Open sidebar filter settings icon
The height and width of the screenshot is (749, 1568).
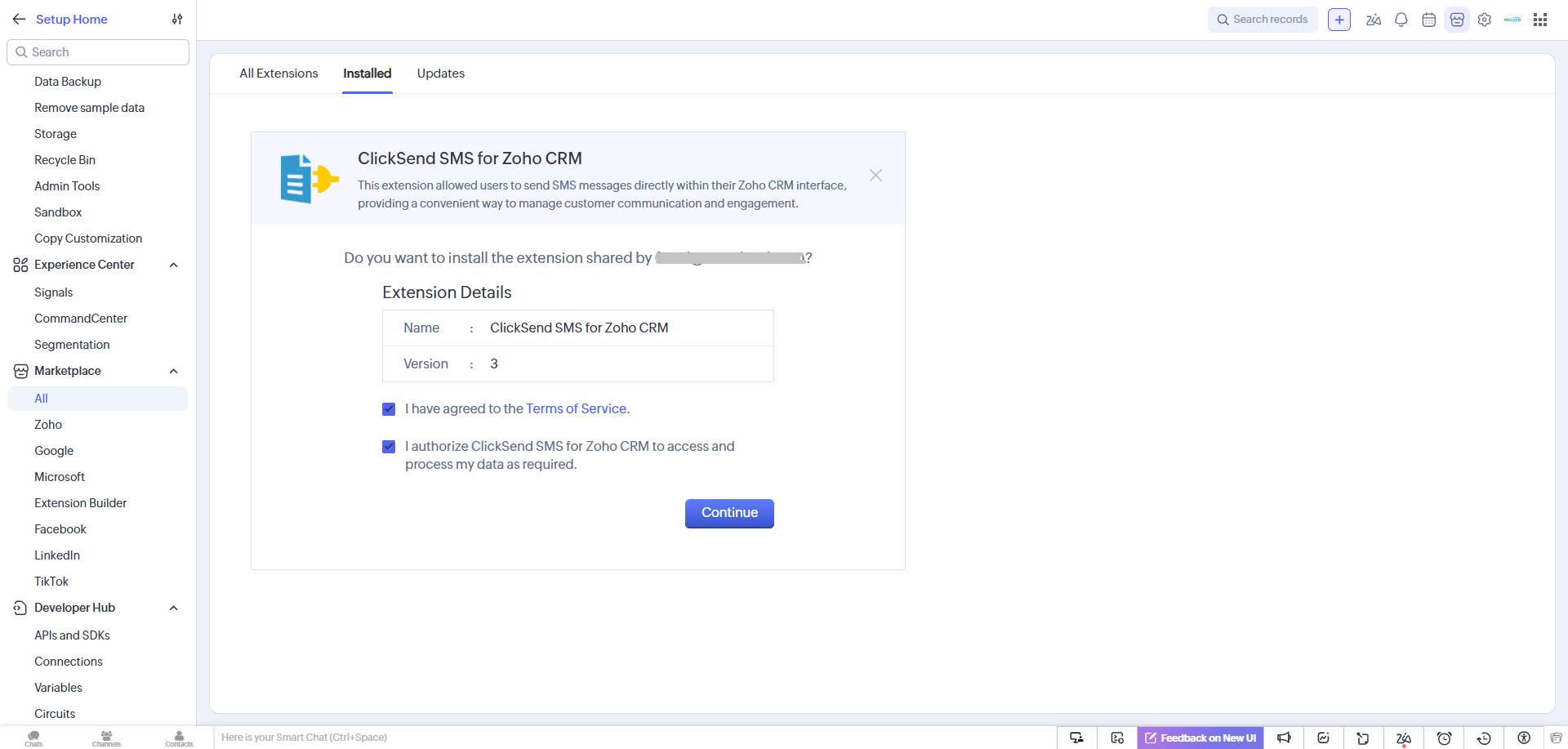tap(177, 19)
